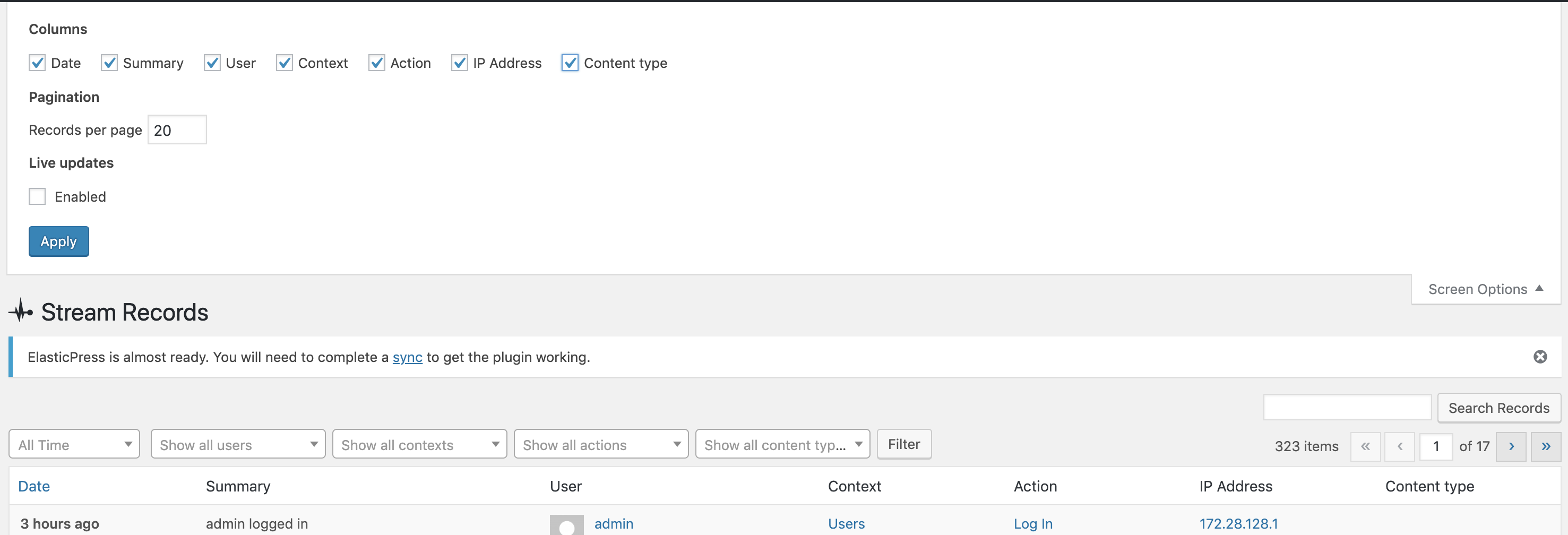Viewport: 1568px width, 535px height.
Task: Click the admin user avatar thumbnail
Action: (567, 525)
